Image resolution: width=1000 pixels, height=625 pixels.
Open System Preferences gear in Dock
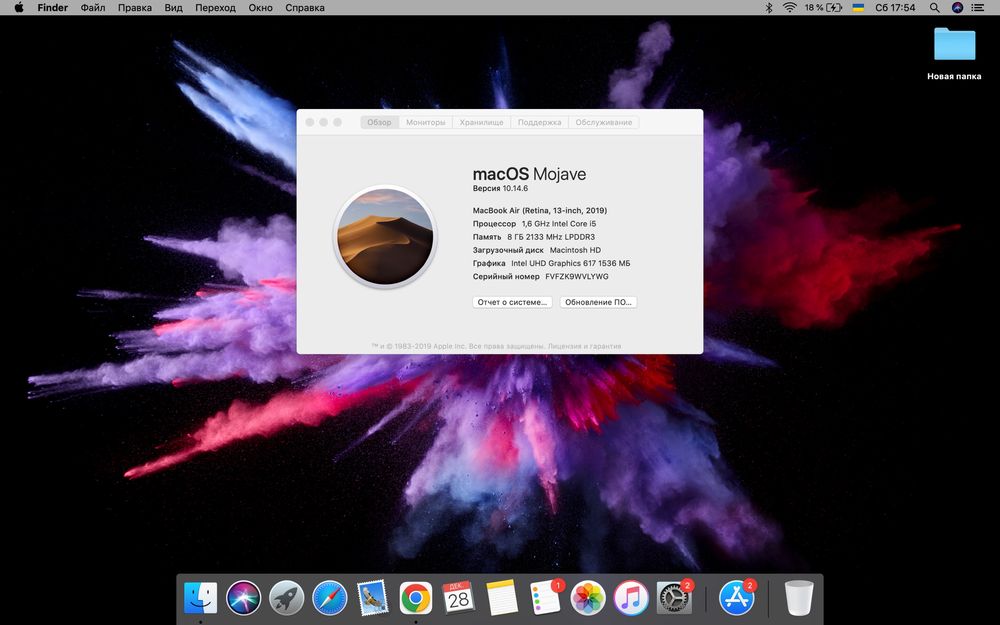pos(674,598)
